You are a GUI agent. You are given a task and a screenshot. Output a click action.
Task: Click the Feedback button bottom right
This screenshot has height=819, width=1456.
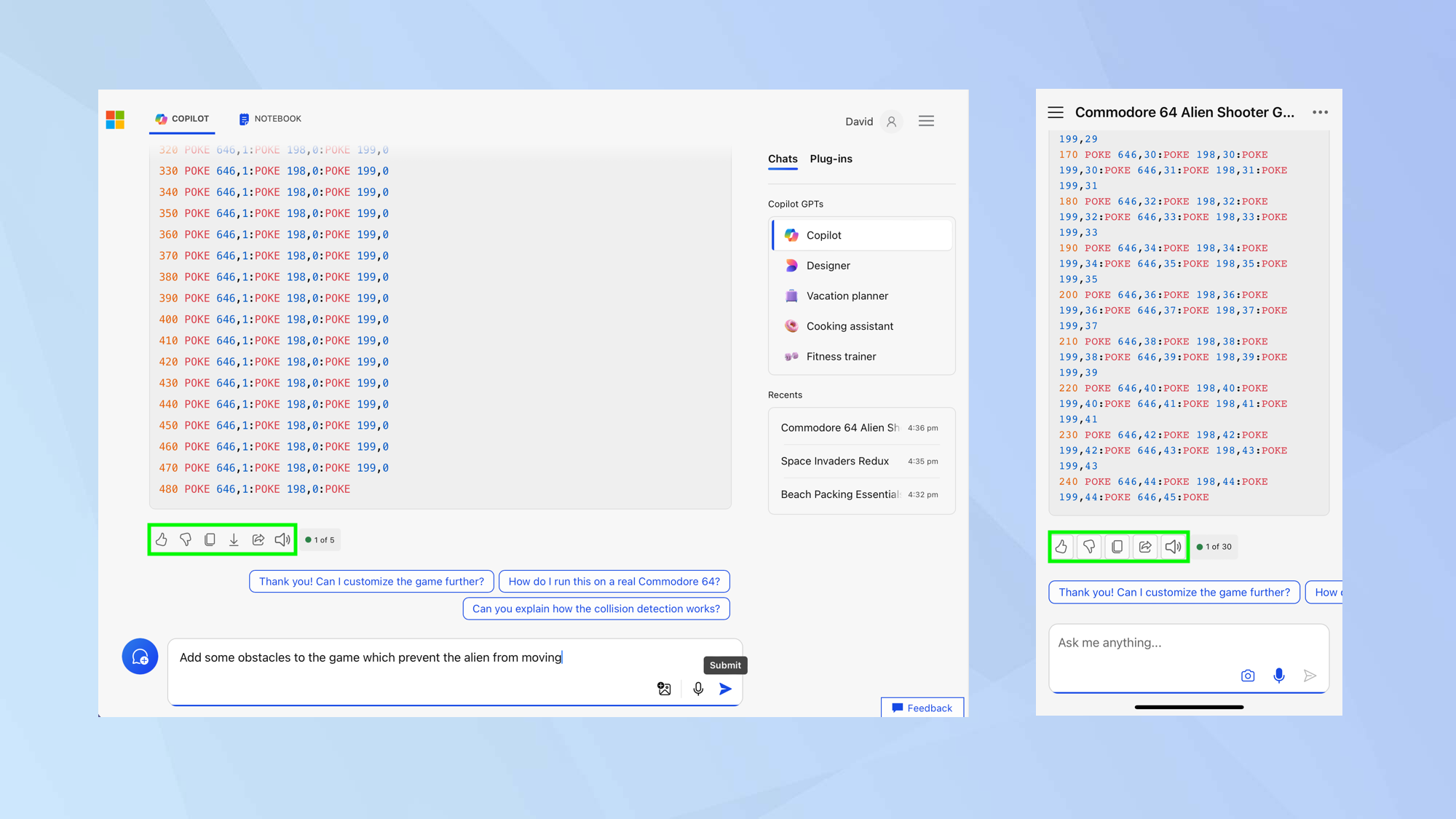click(921, 707)
